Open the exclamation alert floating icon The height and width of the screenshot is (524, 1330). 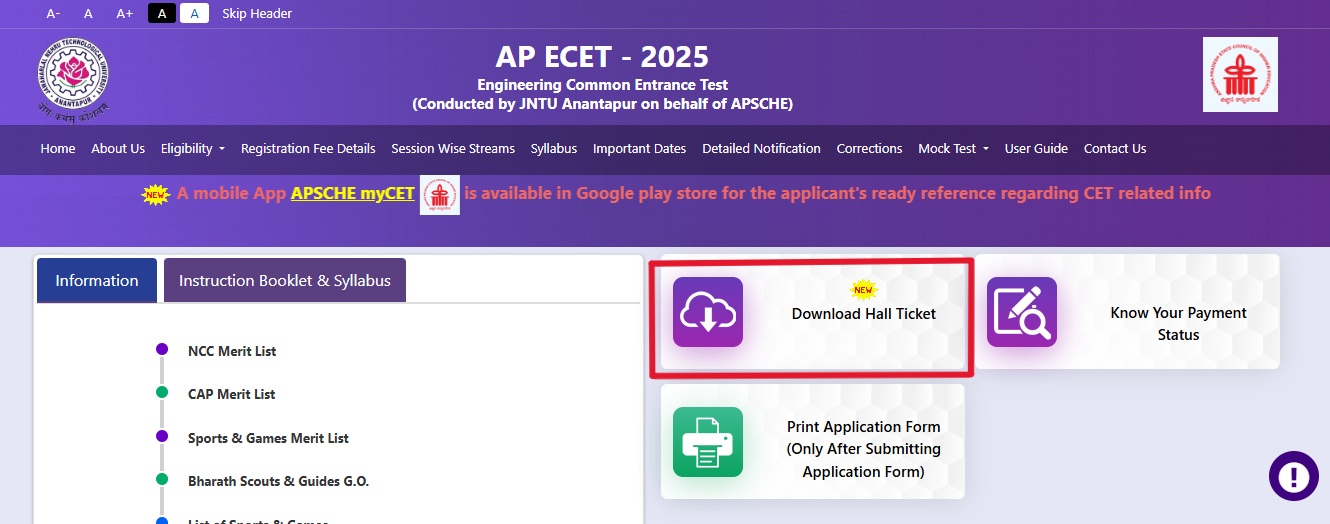point(1294,476)
